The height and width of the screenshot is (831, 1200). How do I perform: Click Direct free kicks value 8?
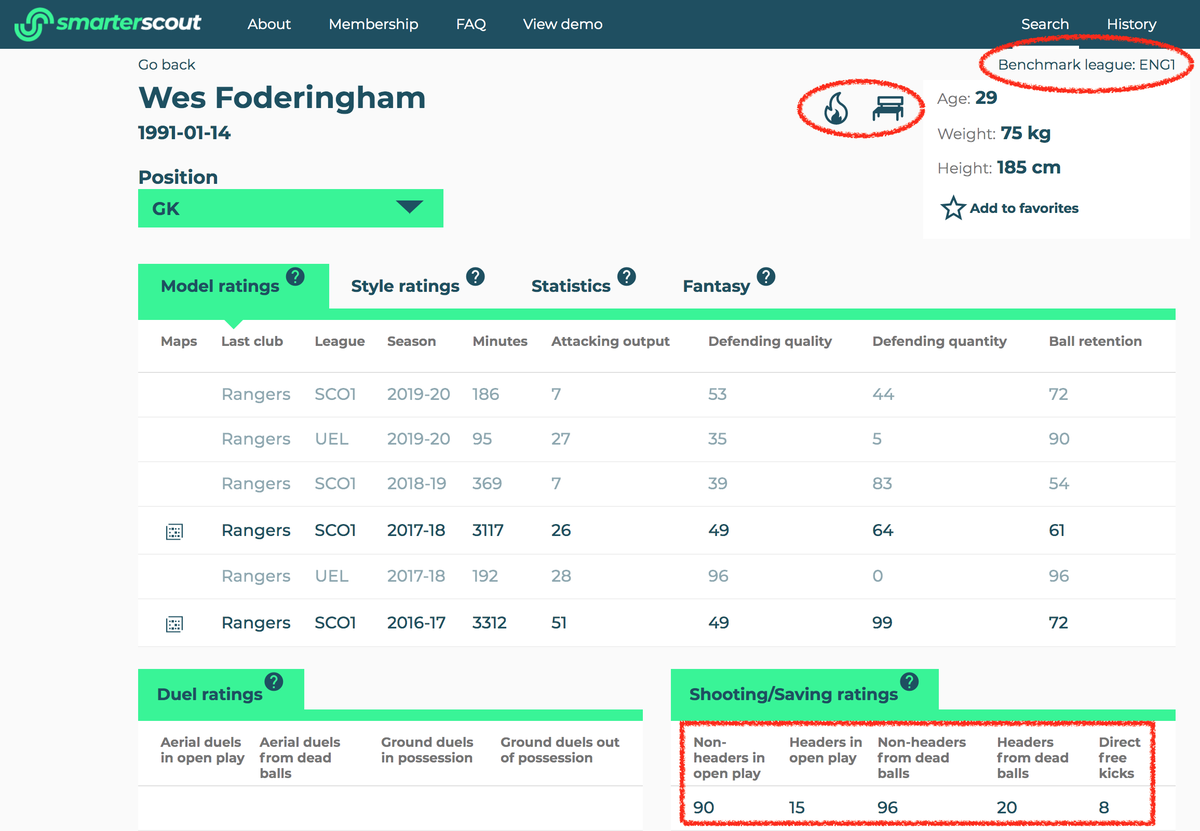pos(1104,808)
